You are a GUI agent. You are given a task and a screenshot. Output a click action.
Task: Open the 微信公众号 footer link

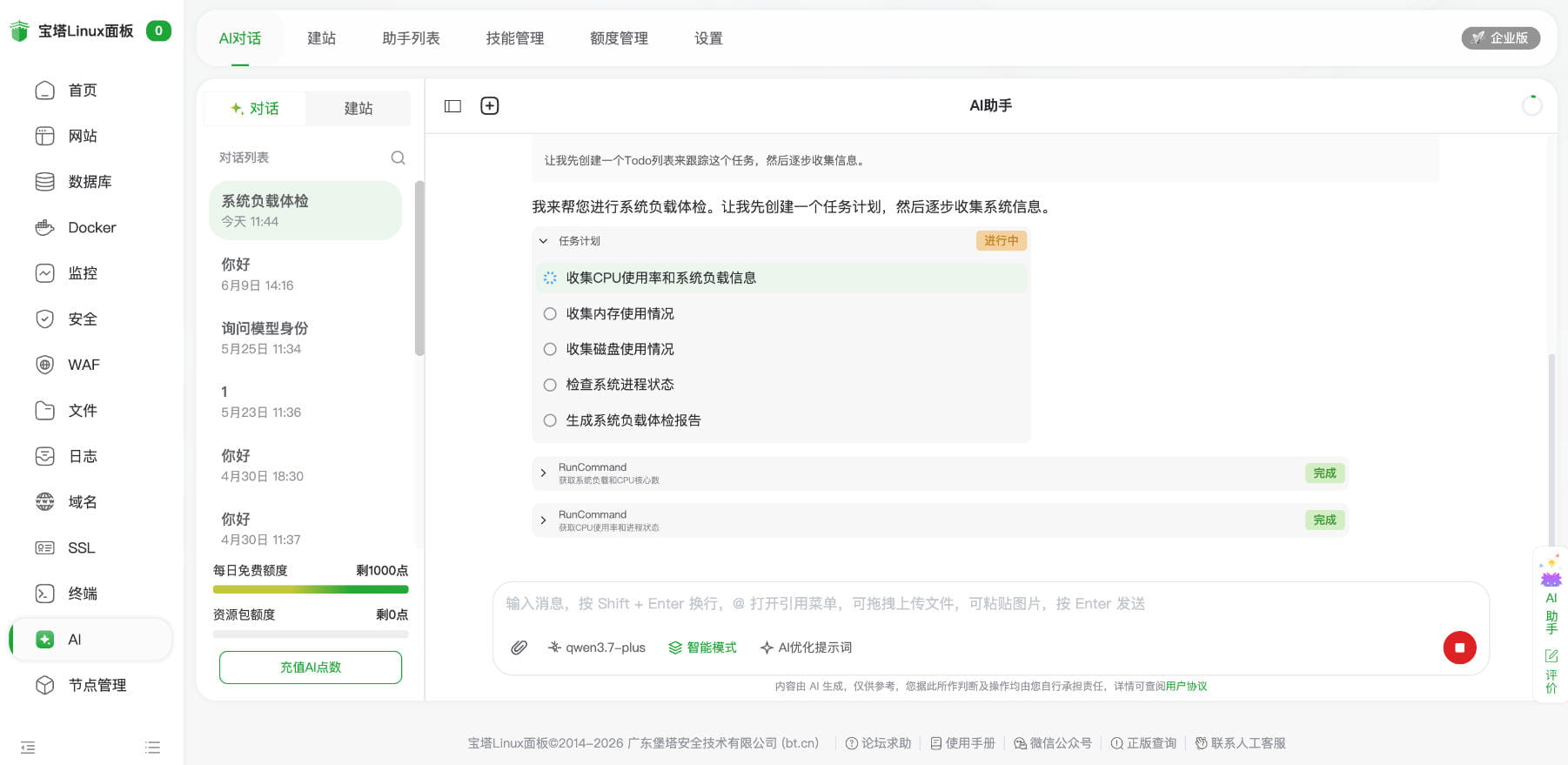1053,743
